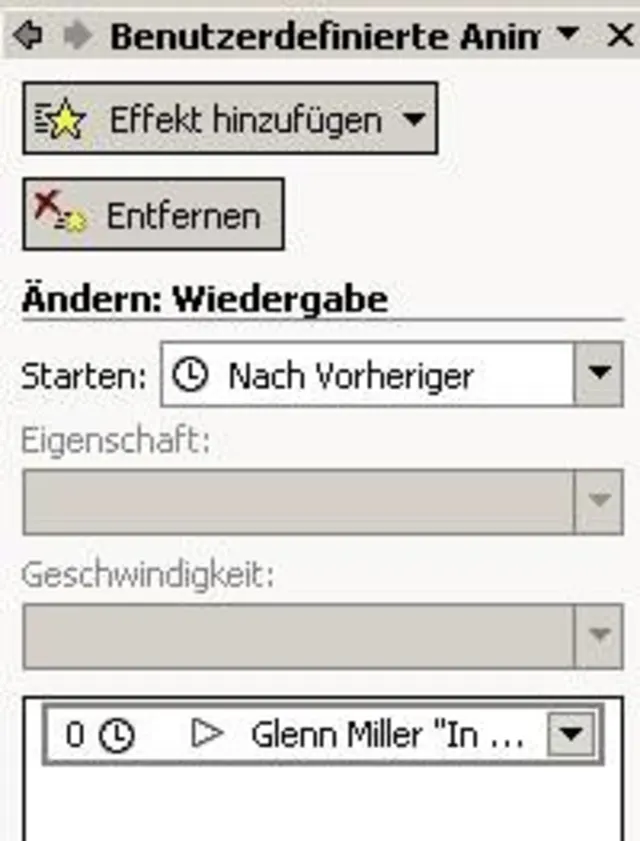
Task: Click the forward arrow in task pane header
Action: click(x=78, y=36)
